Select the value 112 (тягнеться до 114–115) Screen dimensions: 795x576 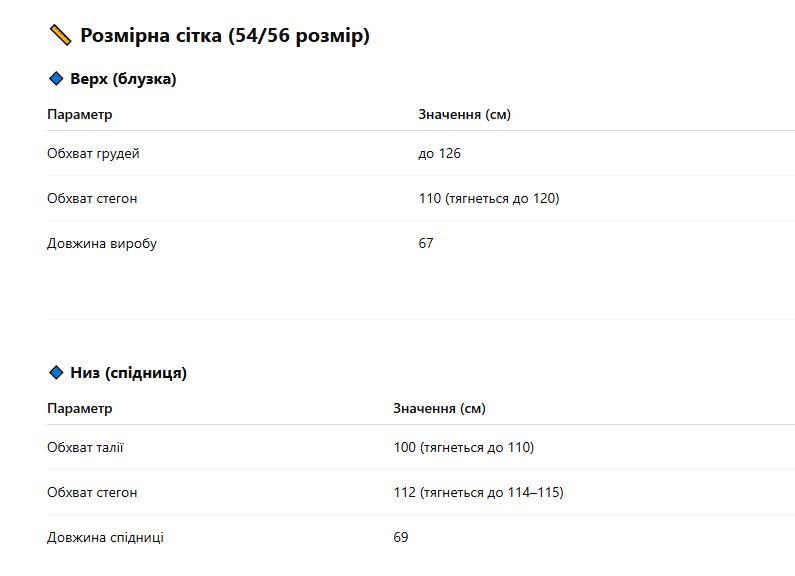(479, 492)
